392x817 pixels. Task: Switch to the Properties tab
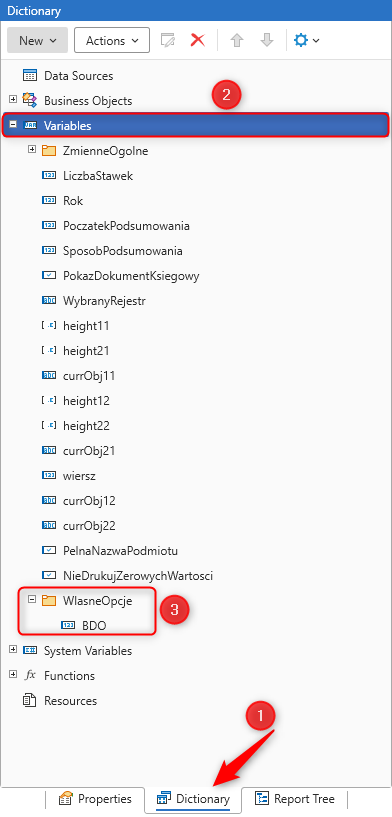coord(95,798)
